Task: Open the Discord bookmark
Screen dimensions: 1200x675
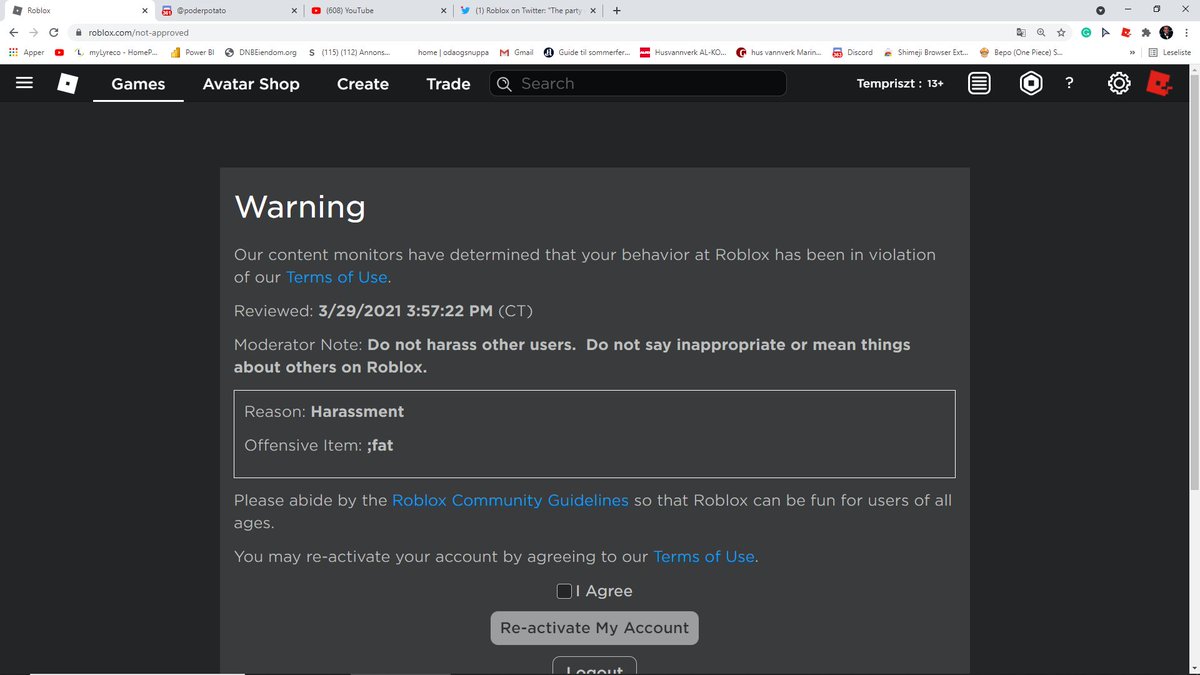Action: point(852,52)
